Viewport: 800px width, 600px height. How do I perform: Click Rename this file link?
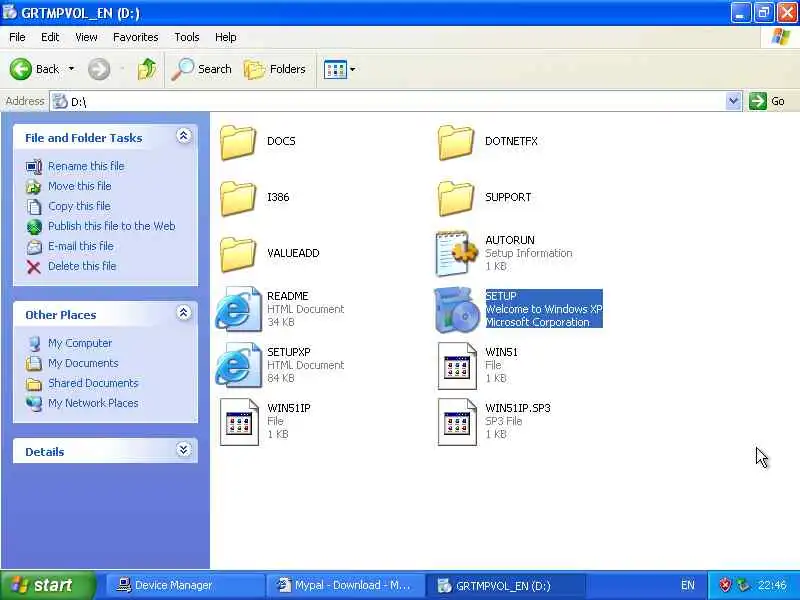click(x=86, y=166)
